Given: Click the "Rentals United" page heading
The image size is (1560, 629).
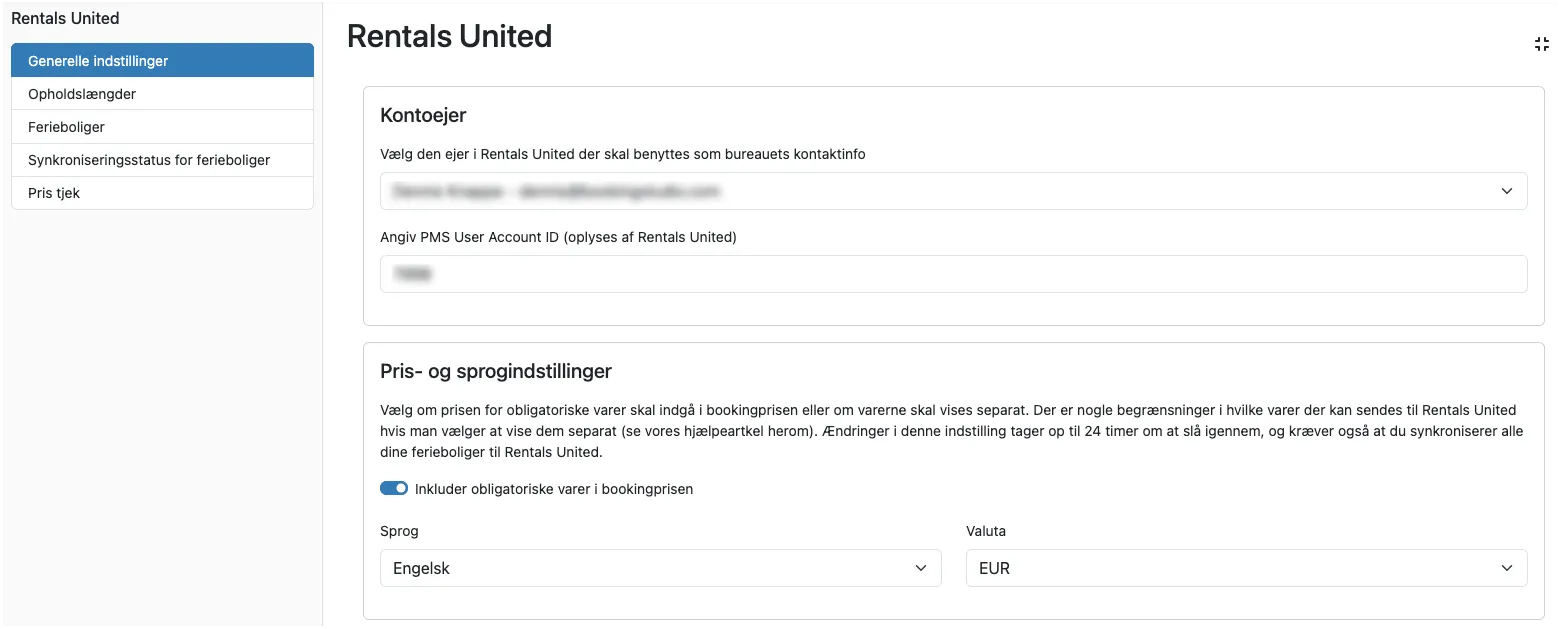Looking at the screenshot, I should point(449,36).
